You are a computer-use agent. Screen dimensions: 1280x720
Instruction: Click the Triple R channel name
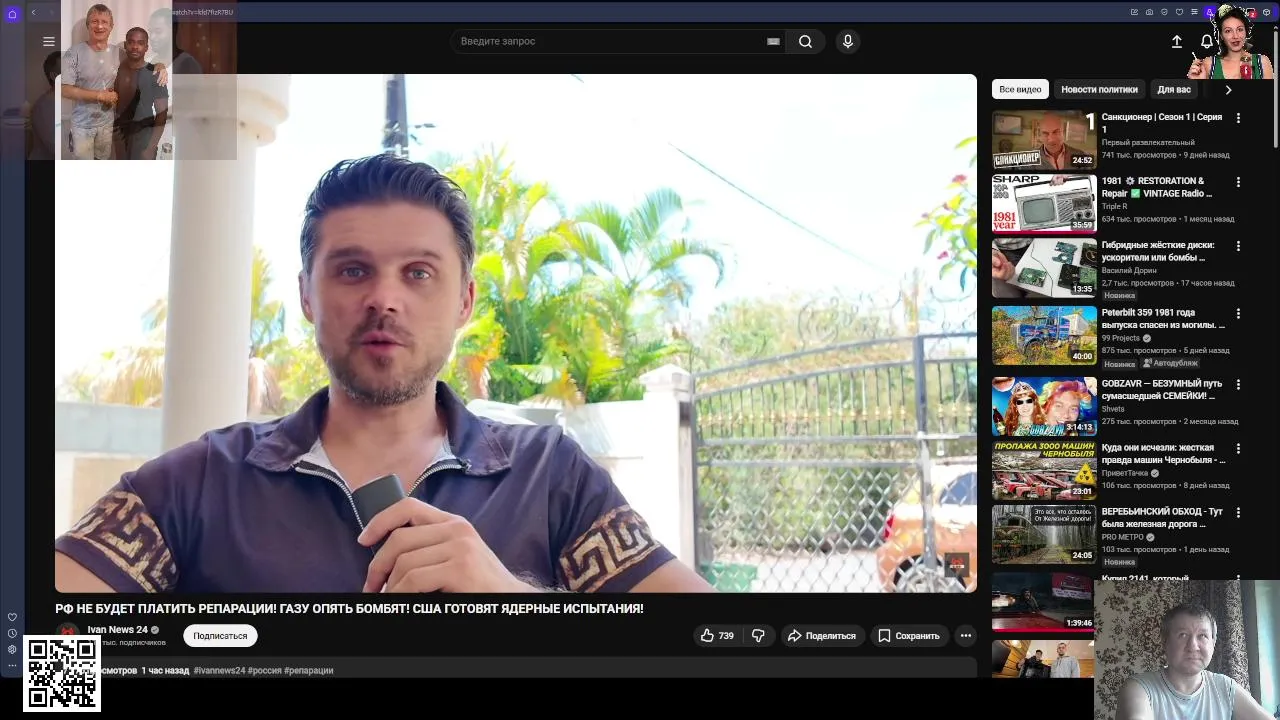[x=1114, y=206]
